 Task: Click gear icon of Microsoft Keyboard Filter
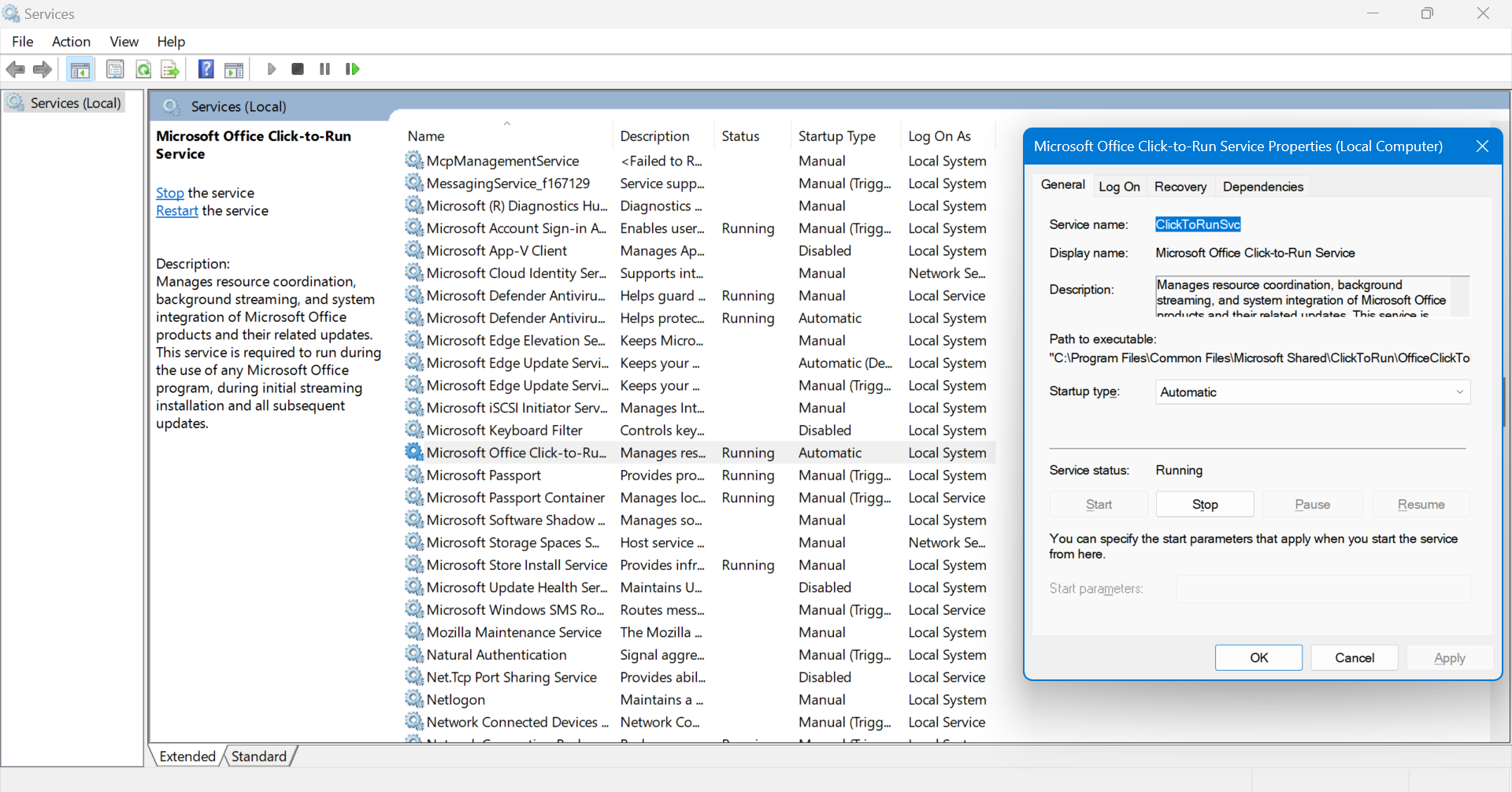[414, 430]
